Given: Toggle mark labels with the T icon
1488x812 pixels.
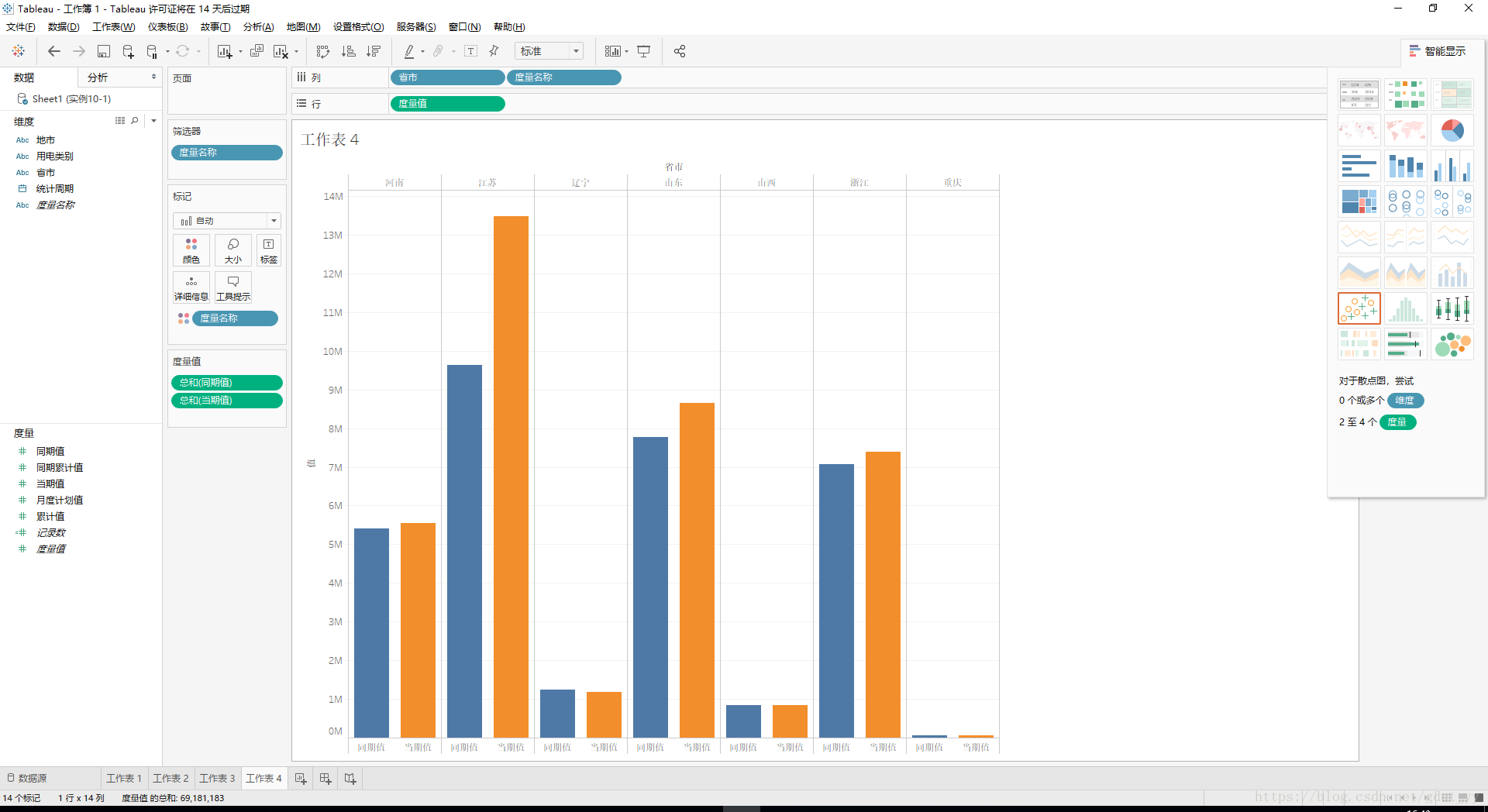Looking at the screenshot, I should coord(470,51).
